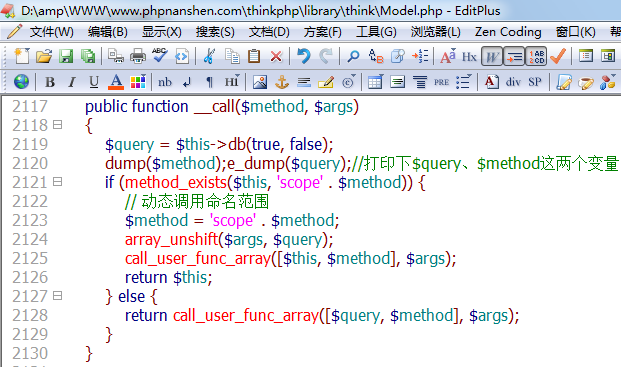Image resolution: width=621 pixels, height=367 pixels.
Task: Open Print Preview from the toolbar
Action: pyautogui.click(x=116, y=56)
